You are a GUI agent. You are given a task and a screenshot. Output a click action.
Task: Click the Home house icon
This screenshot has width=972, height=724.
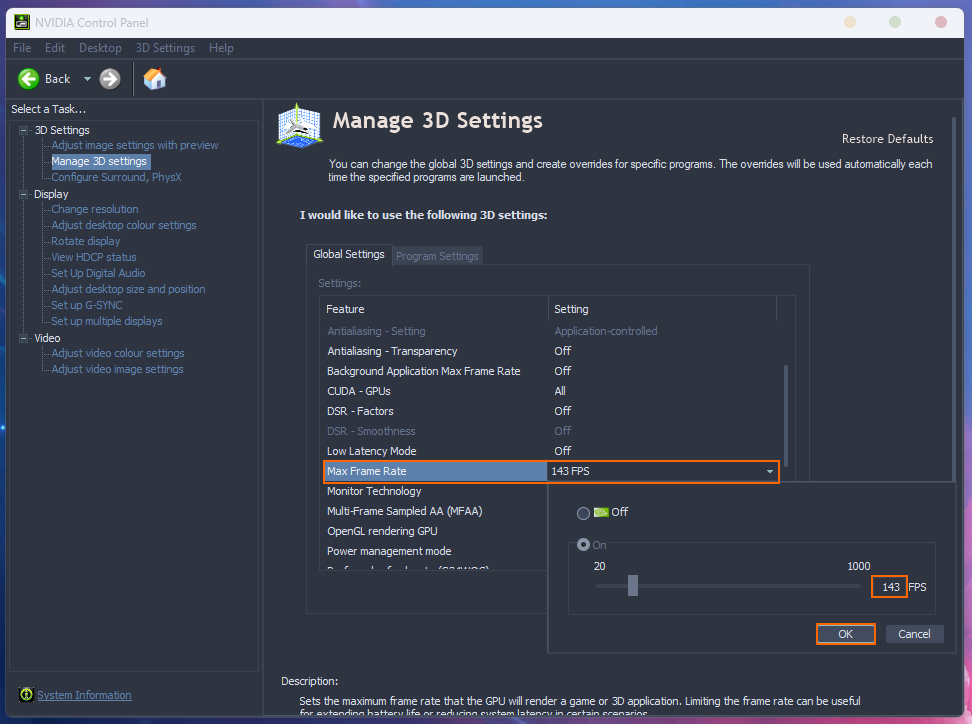pos(154,79)
